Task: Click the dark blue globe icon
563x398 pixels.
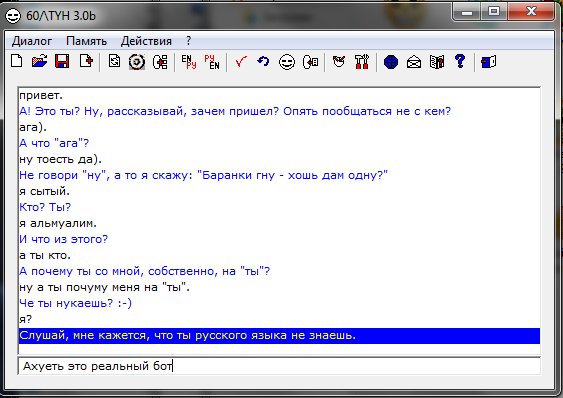Action: pos(391,62)
